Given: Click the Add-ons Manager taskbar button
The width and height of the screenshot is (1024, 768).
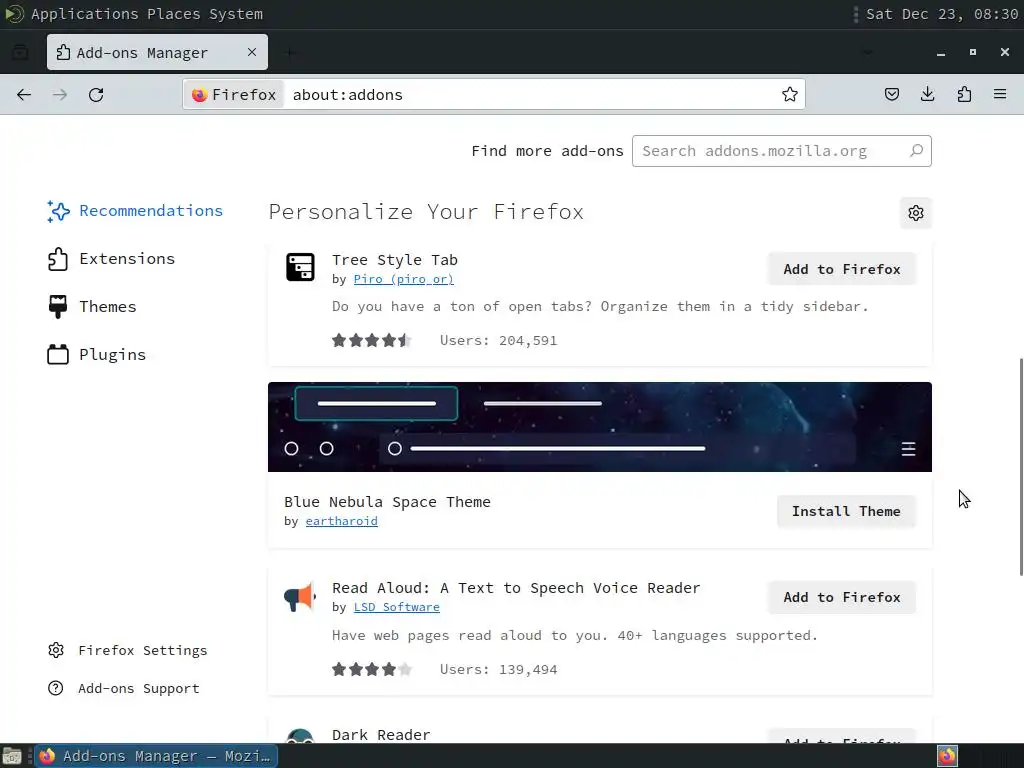Looking at the screenshot, I should 156,756.
